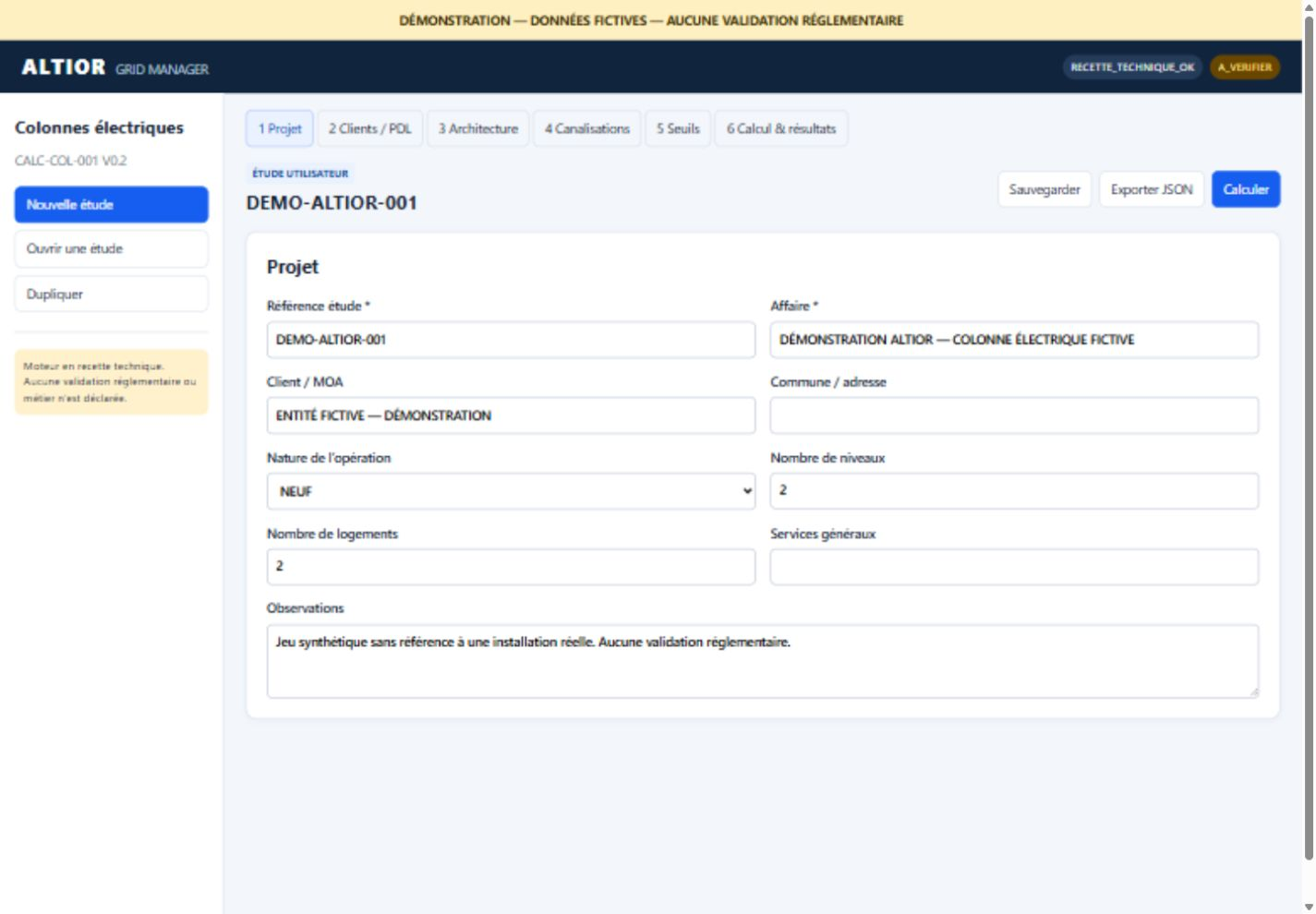This screenshot has width=1316, height=914.
Task: Click the empty Commune / adresse field
Action: [x=1014, y=415]
